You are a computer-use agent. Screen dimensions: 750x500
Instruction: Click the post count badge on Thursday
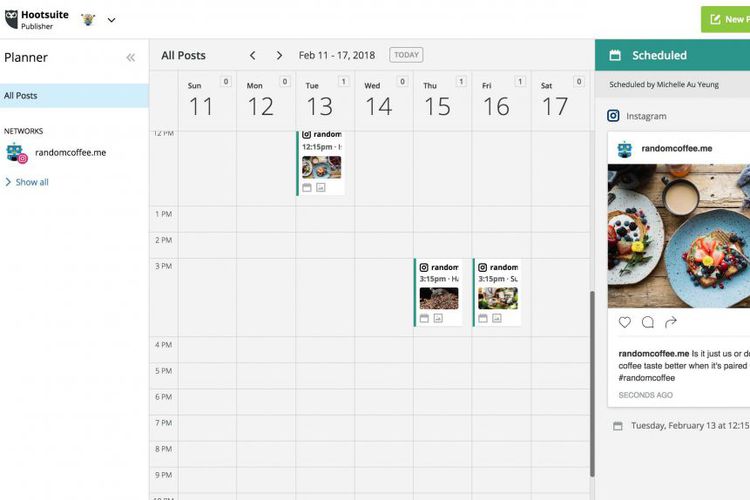pyautogui.click(x=461, y=81)
